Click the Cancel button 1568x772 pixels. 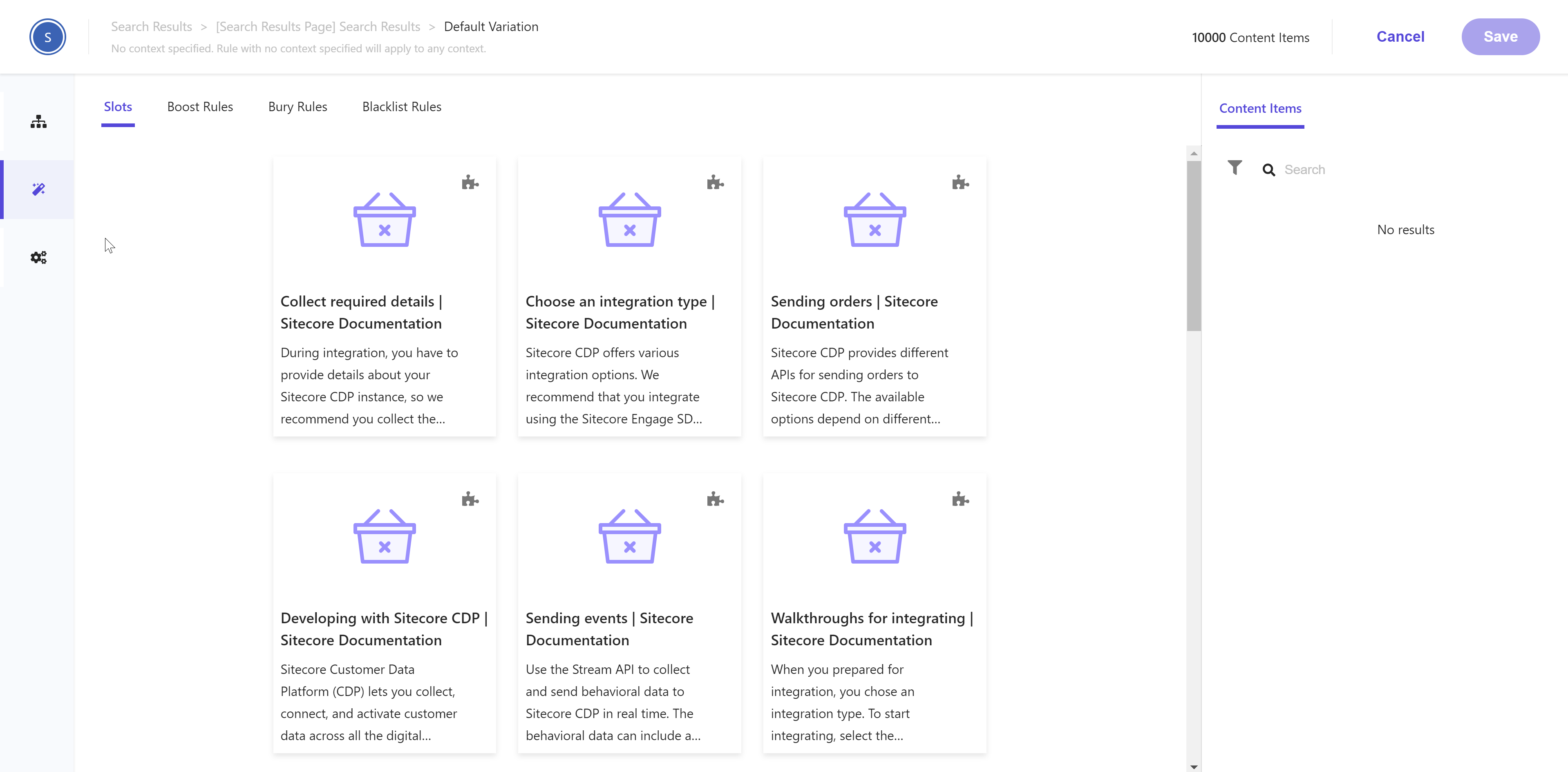(x=1400, y=36)
